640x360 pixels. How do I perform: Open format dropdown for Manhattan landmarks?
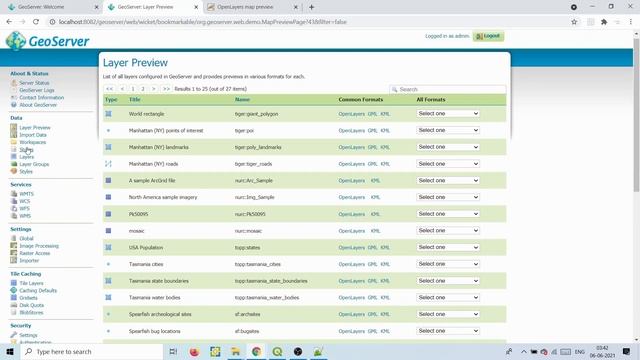[448, 147]
